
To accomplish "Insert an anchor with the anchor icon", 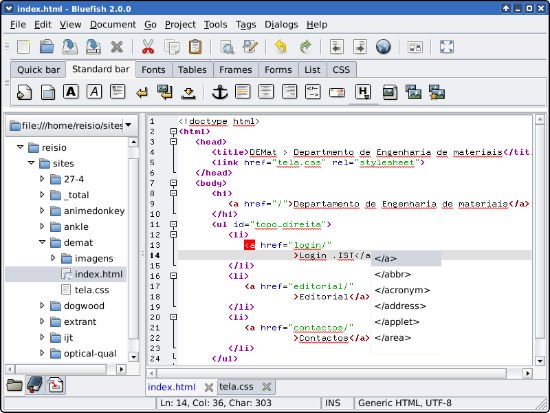I will 220,92.
